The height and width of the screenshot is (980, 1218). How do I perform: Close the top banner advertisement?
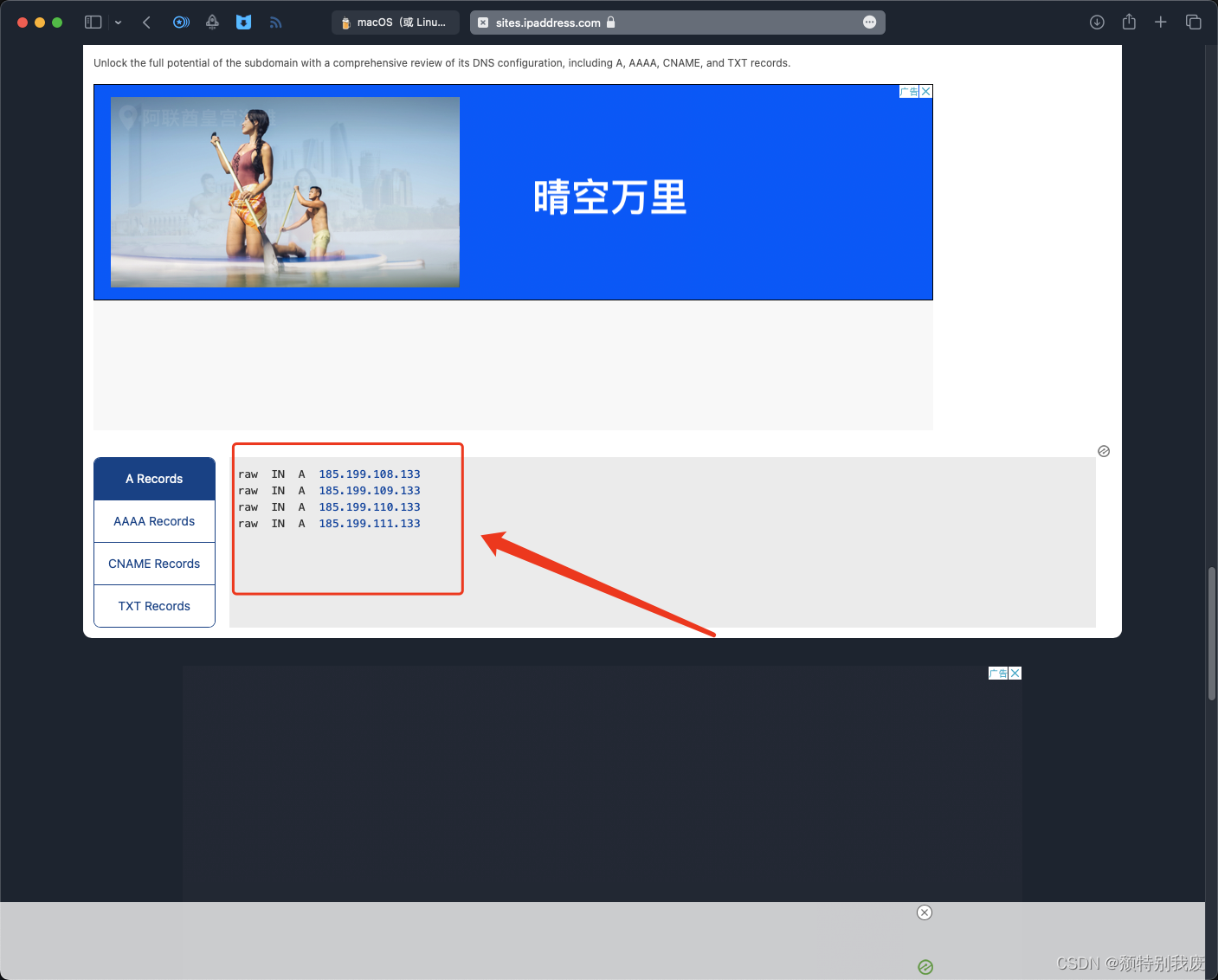(925, 91)
